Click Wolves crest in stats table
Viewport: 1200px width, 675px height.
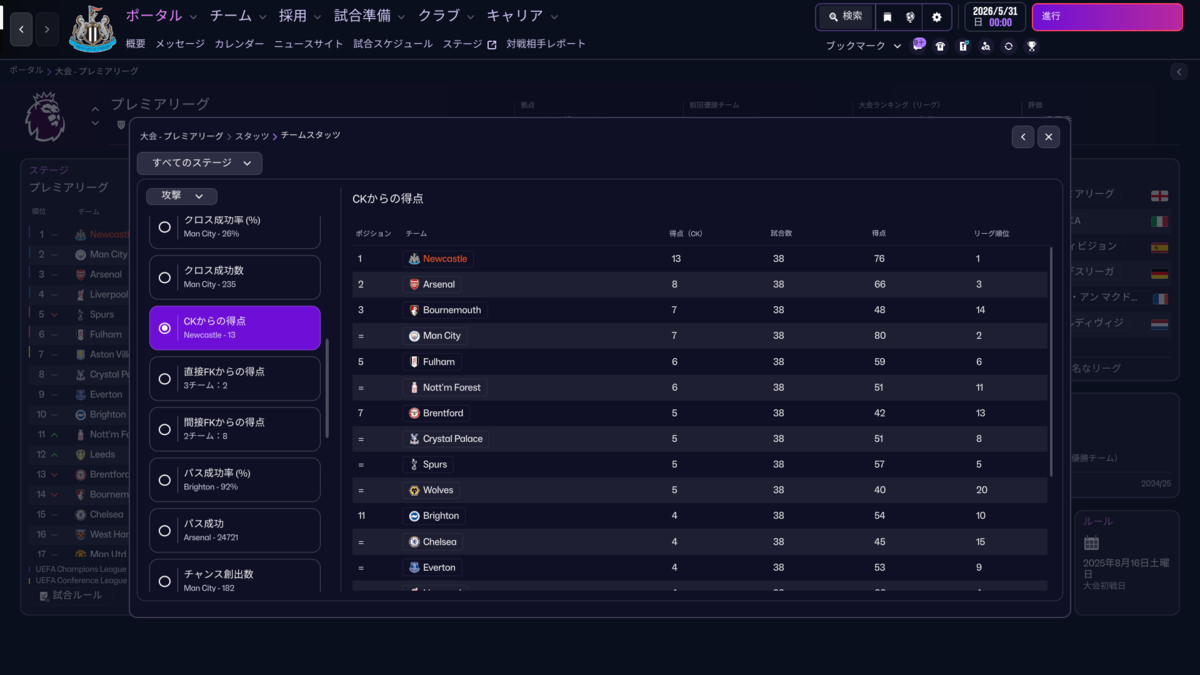click(414, 490)
